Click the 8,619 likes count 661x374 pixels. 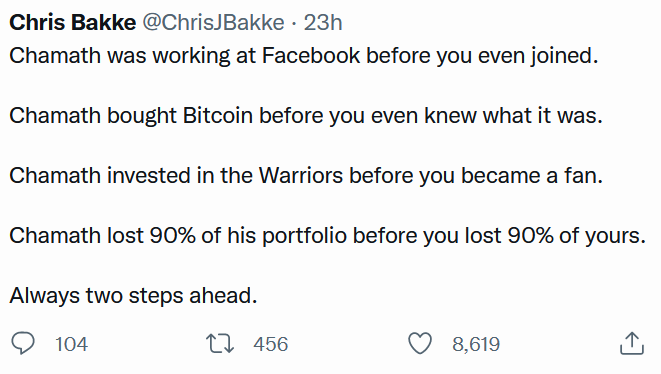476,344
